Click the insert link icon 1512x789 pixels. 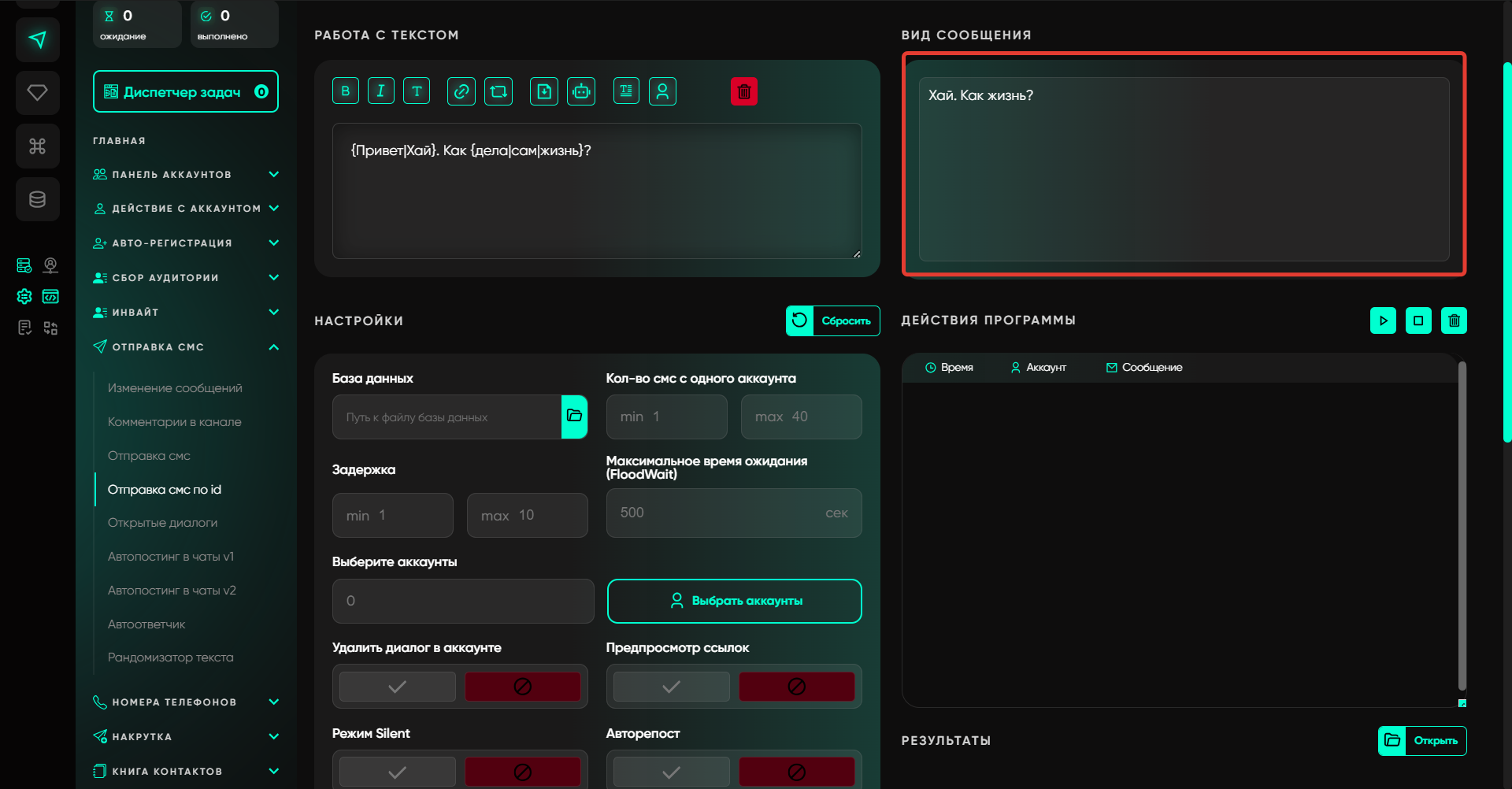[461, 91]
